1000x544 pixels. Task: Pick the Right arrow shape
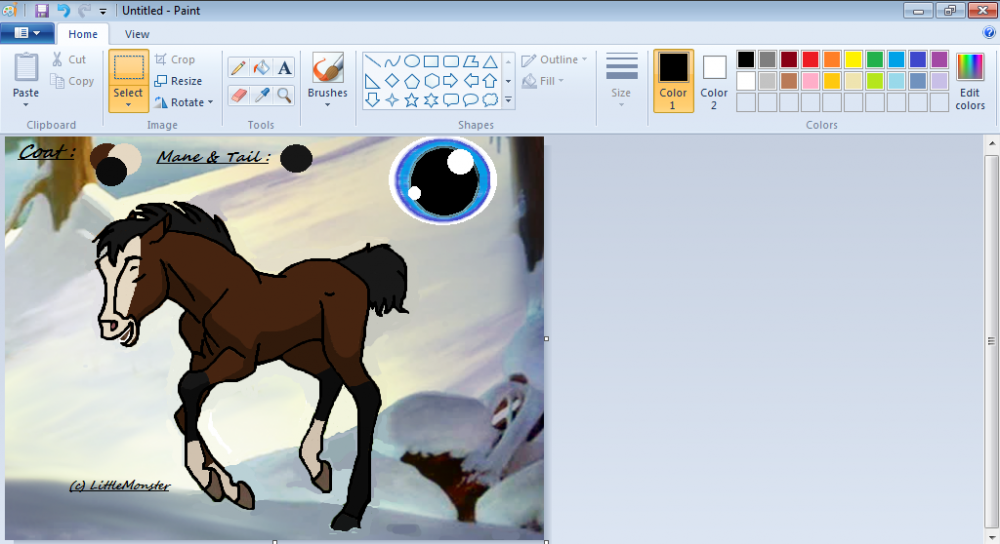(x=451, y=81)
